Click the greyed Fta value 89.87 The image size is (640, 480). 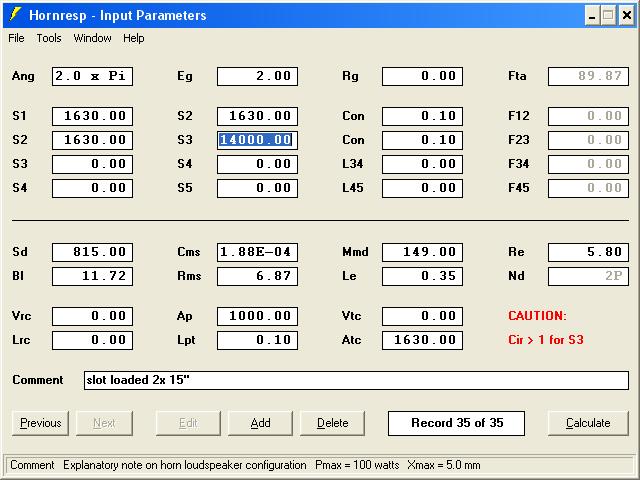[x=588, y=76]
